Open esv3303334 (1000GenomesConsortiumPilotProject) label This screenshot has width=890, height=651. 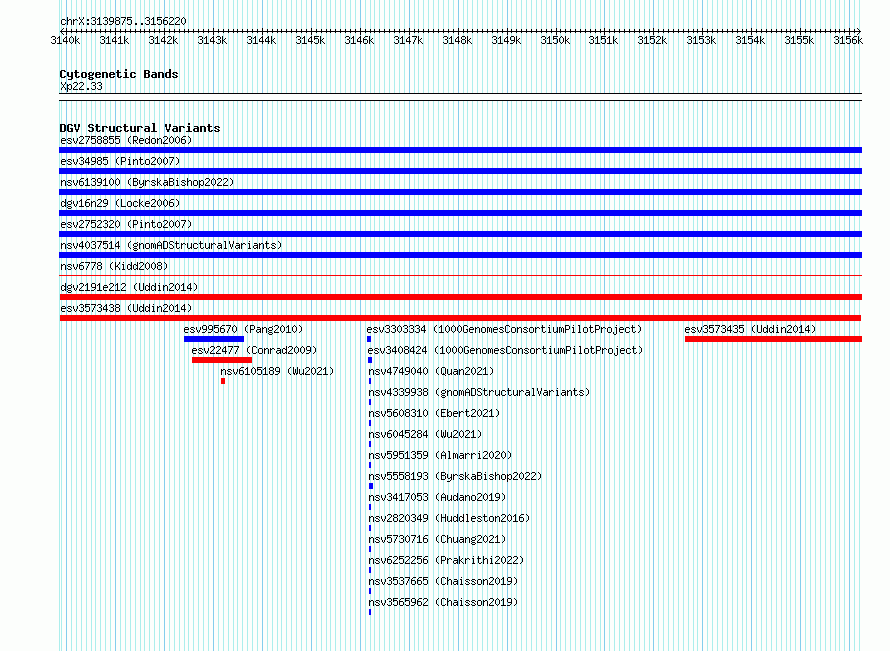click(x=504, y=329)
